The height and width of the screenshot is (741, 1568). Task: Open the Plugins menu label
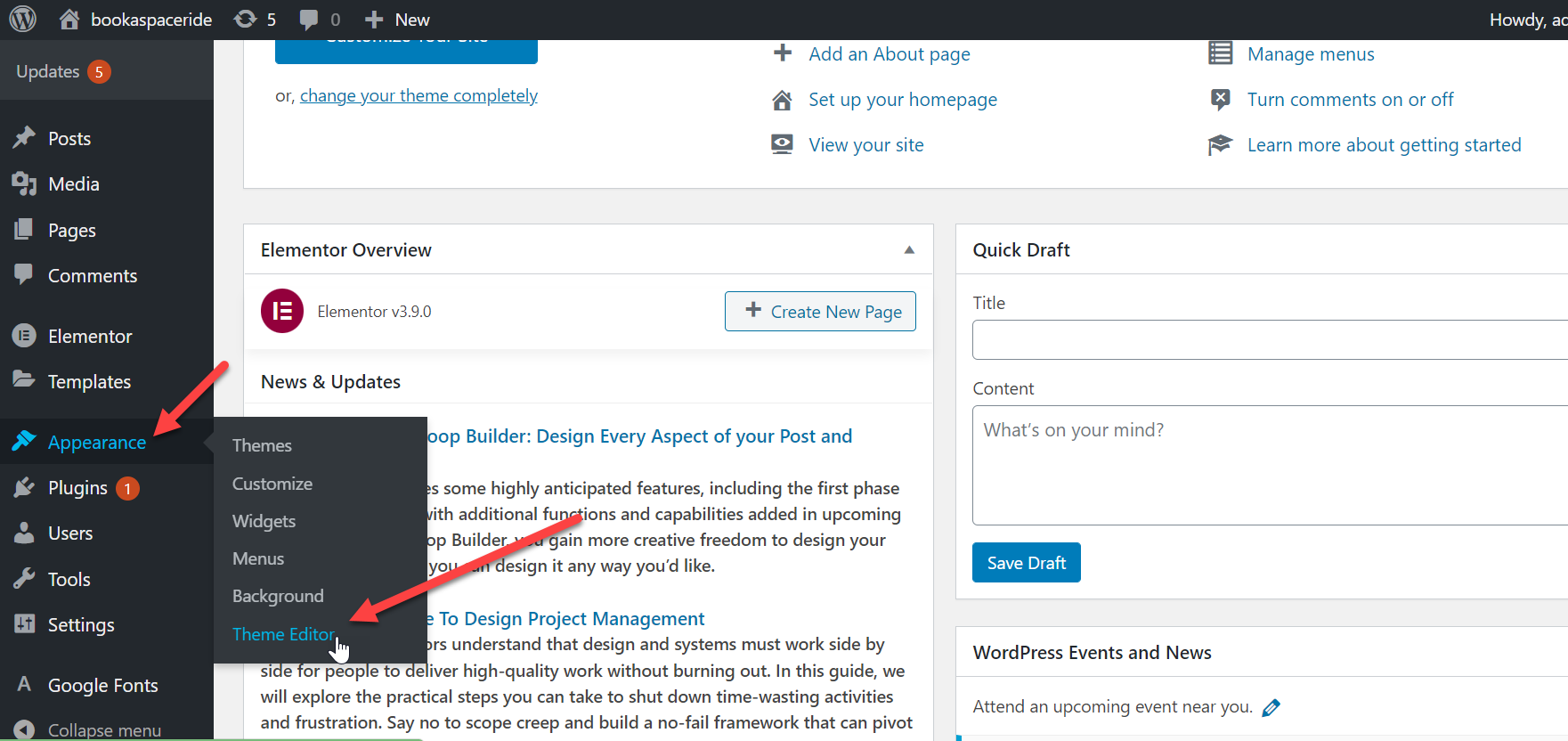tap(77, 488)
